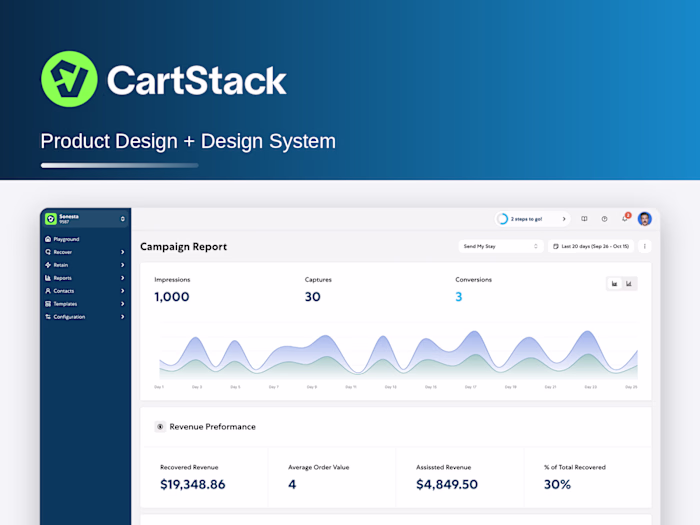
Task: Click the Contacts person icon in sidebar
Action: [48, 291]
